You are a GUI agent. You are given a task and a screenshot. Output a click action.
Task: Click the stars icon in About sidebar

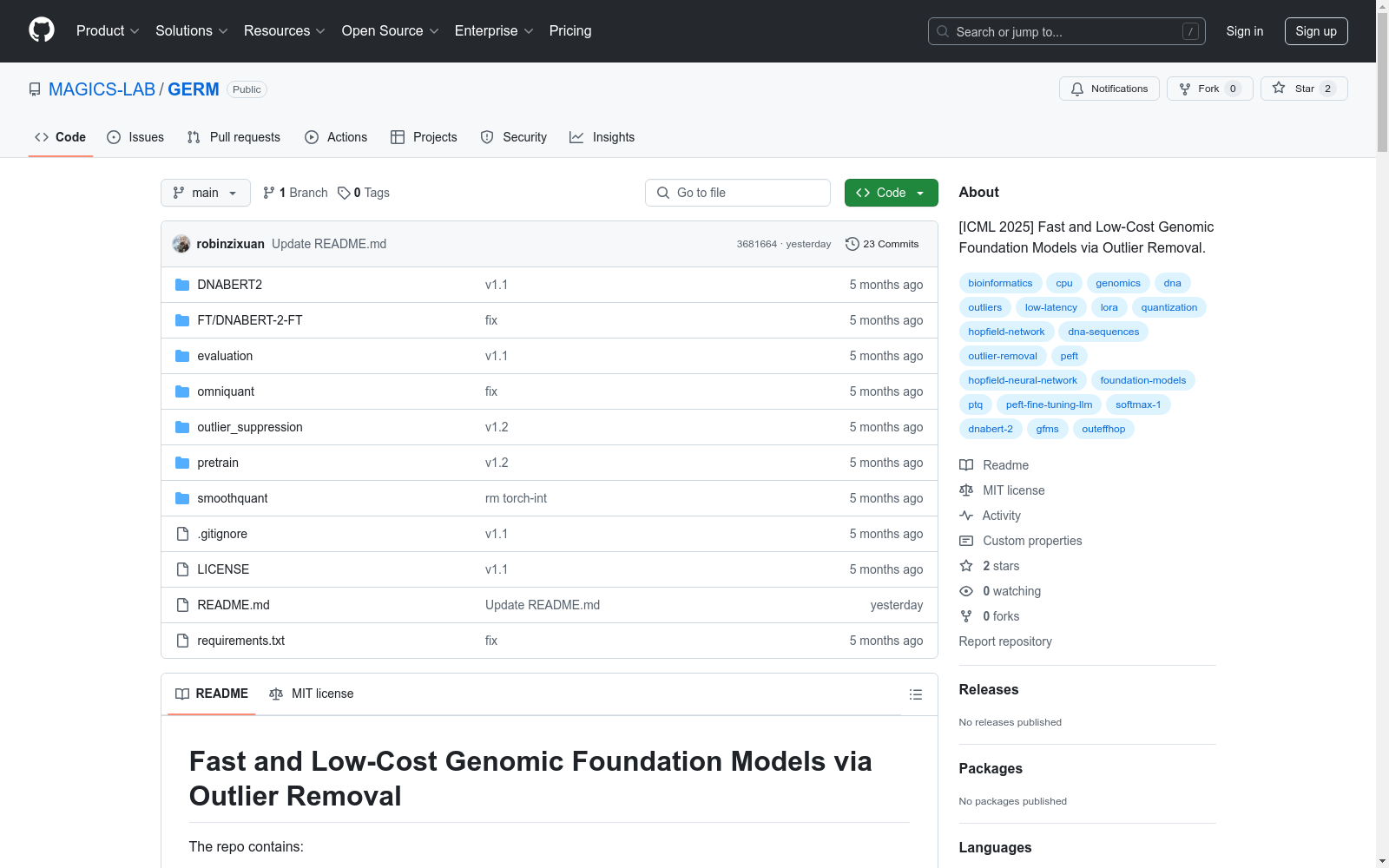tap(966, 566)
